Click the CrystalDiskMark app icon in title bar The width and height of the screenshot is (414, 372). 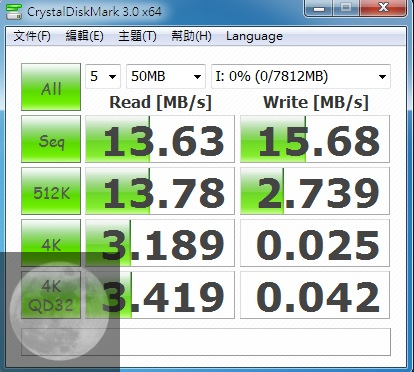[x=13, y=12]
